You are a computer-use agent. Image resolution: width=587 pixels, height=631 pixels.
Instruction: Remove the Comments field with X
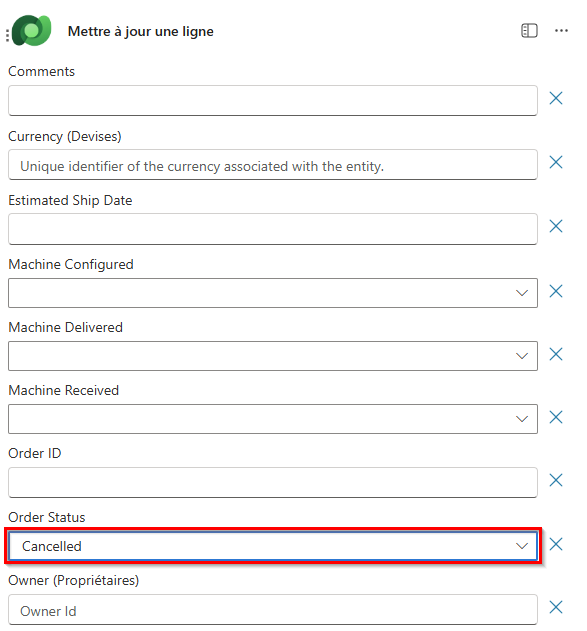[556, 98]
